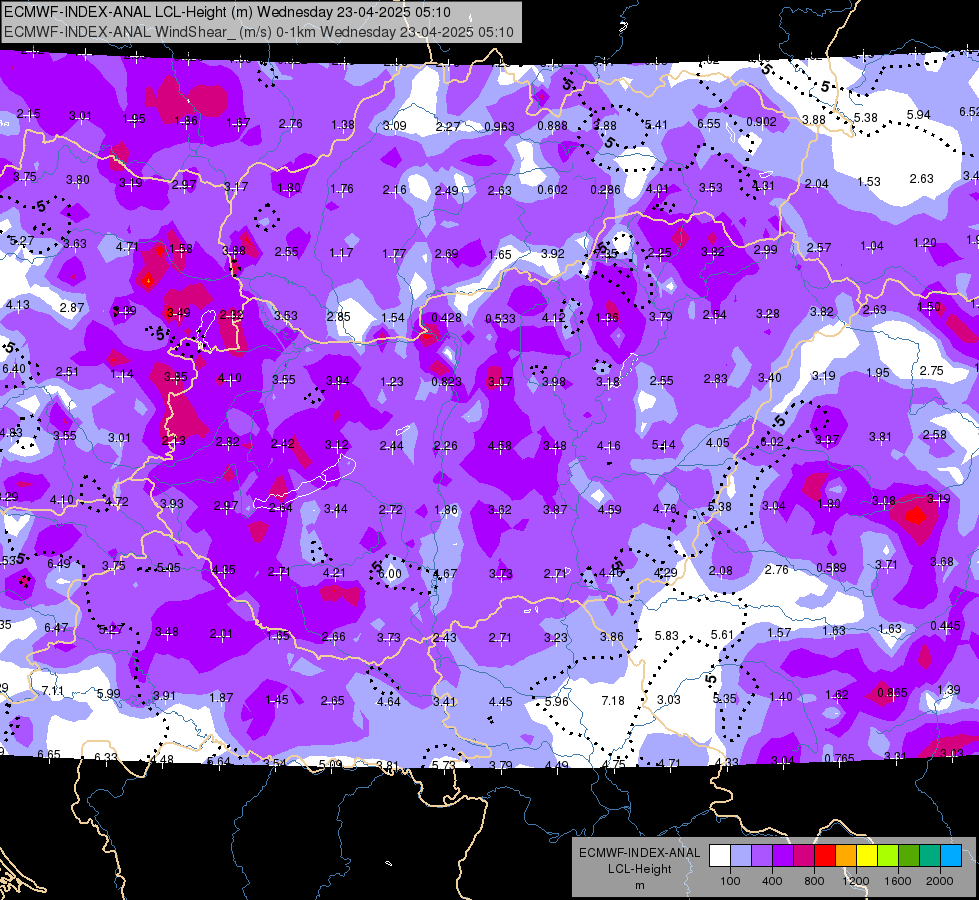Click the wind shear value 0.823
The width and height of the screenshot is (979, 900).
pos(446,382)
